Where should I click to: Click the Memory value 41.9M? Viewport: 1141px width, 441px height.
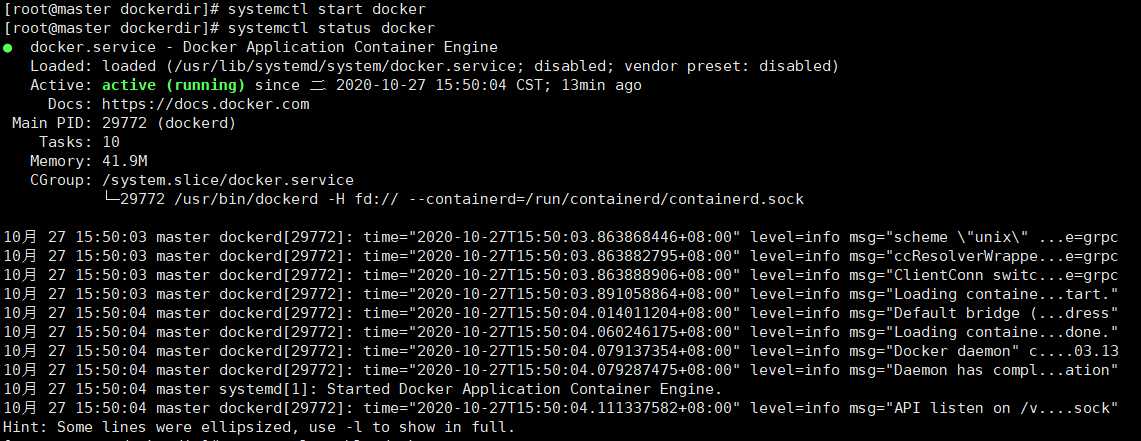(x=124, y=161)
